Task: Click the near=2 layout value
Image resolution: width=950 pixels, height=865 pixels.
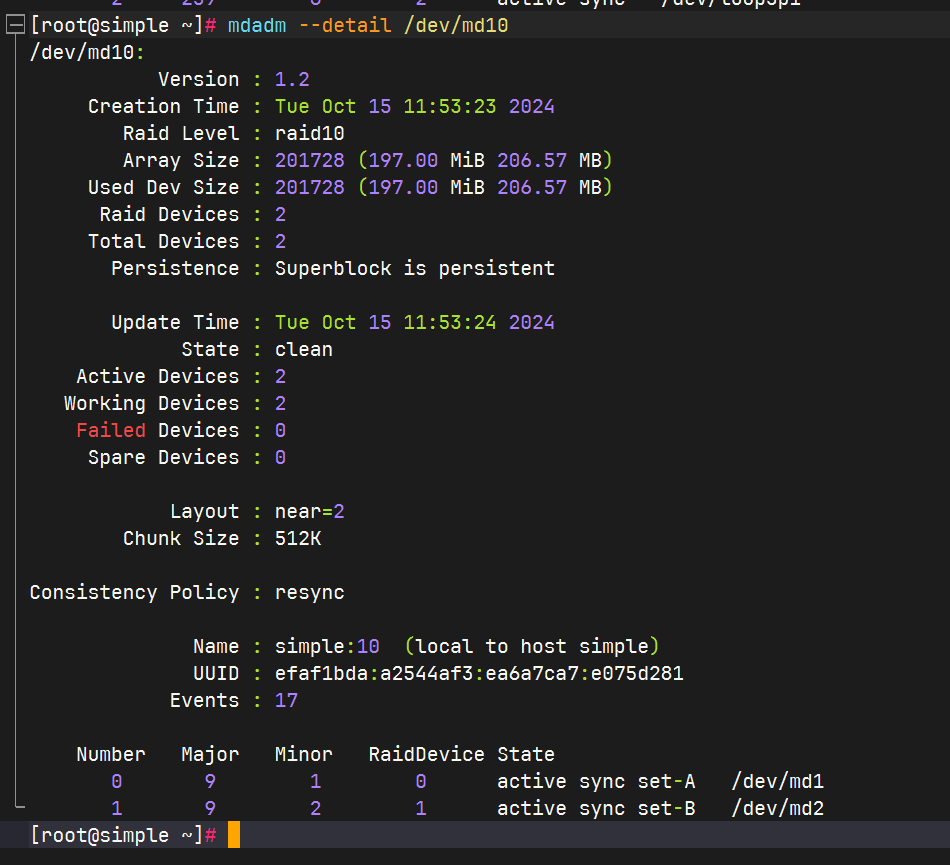Action: (310, 511)
